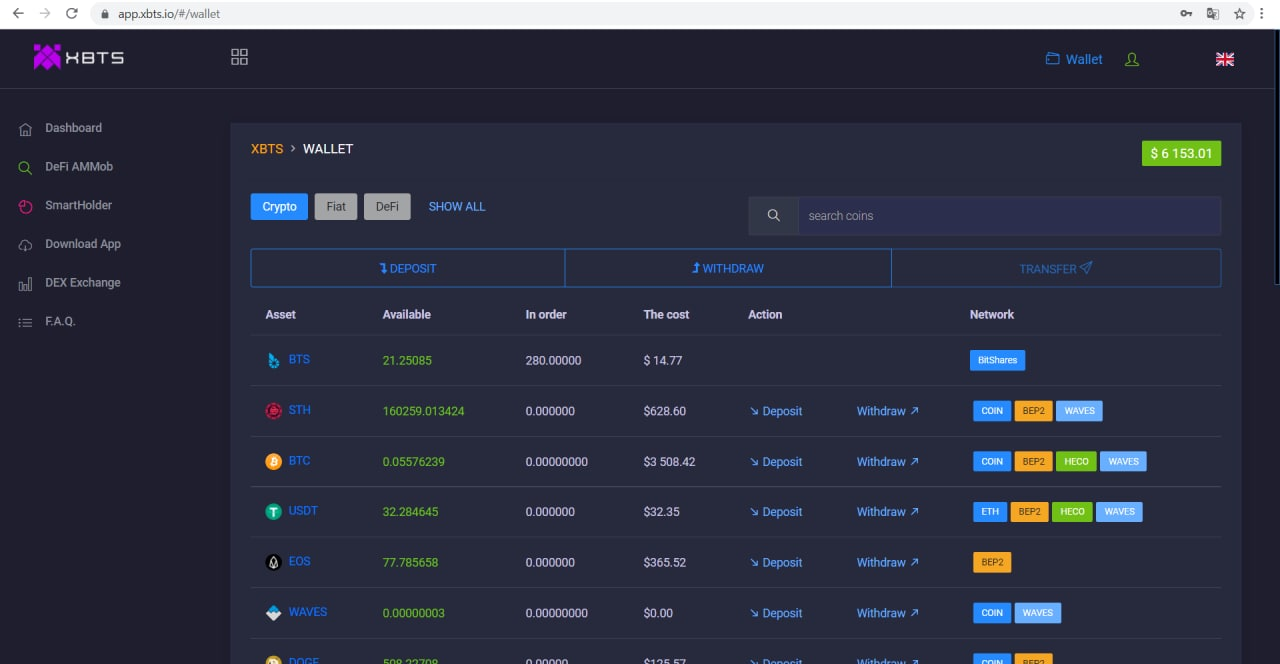Screen dimensions: 1280x664
Task: Select BEP2 network tag in STH row
Action: coord(1033,411)
